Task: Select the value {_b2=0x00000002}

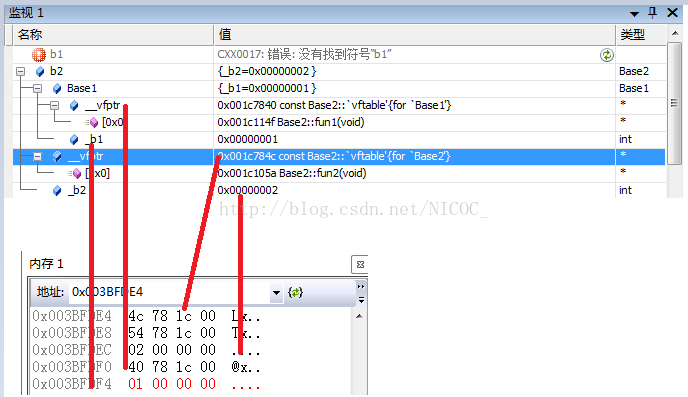Action: [267, 72]
